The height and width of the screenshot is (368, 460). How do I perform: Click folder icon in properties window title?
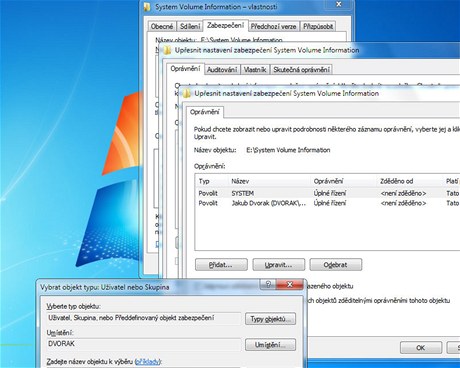pos(147,7)
